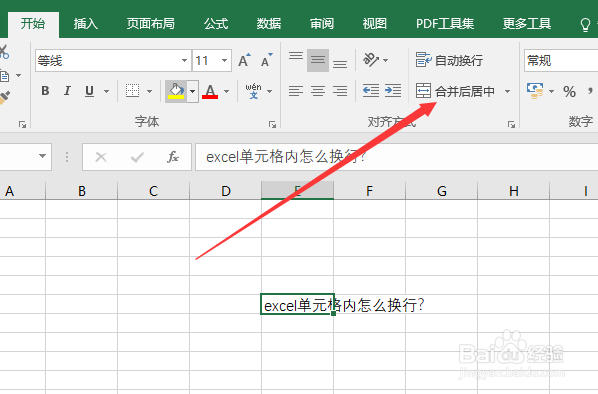
Task: Open clipboard pane dialog launcher
Action: tap(23, 124)
